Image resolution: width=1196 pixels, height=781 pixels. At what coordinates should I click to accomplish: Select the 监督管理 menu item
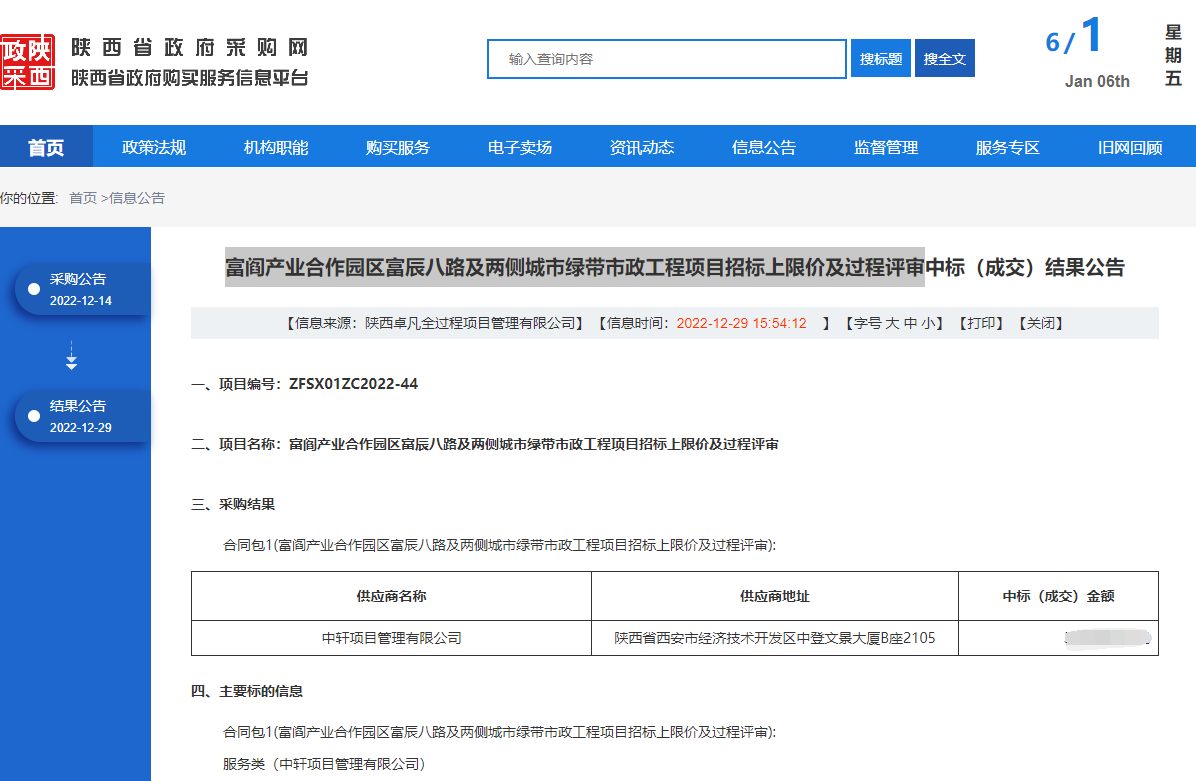click(x=886, y=147)
